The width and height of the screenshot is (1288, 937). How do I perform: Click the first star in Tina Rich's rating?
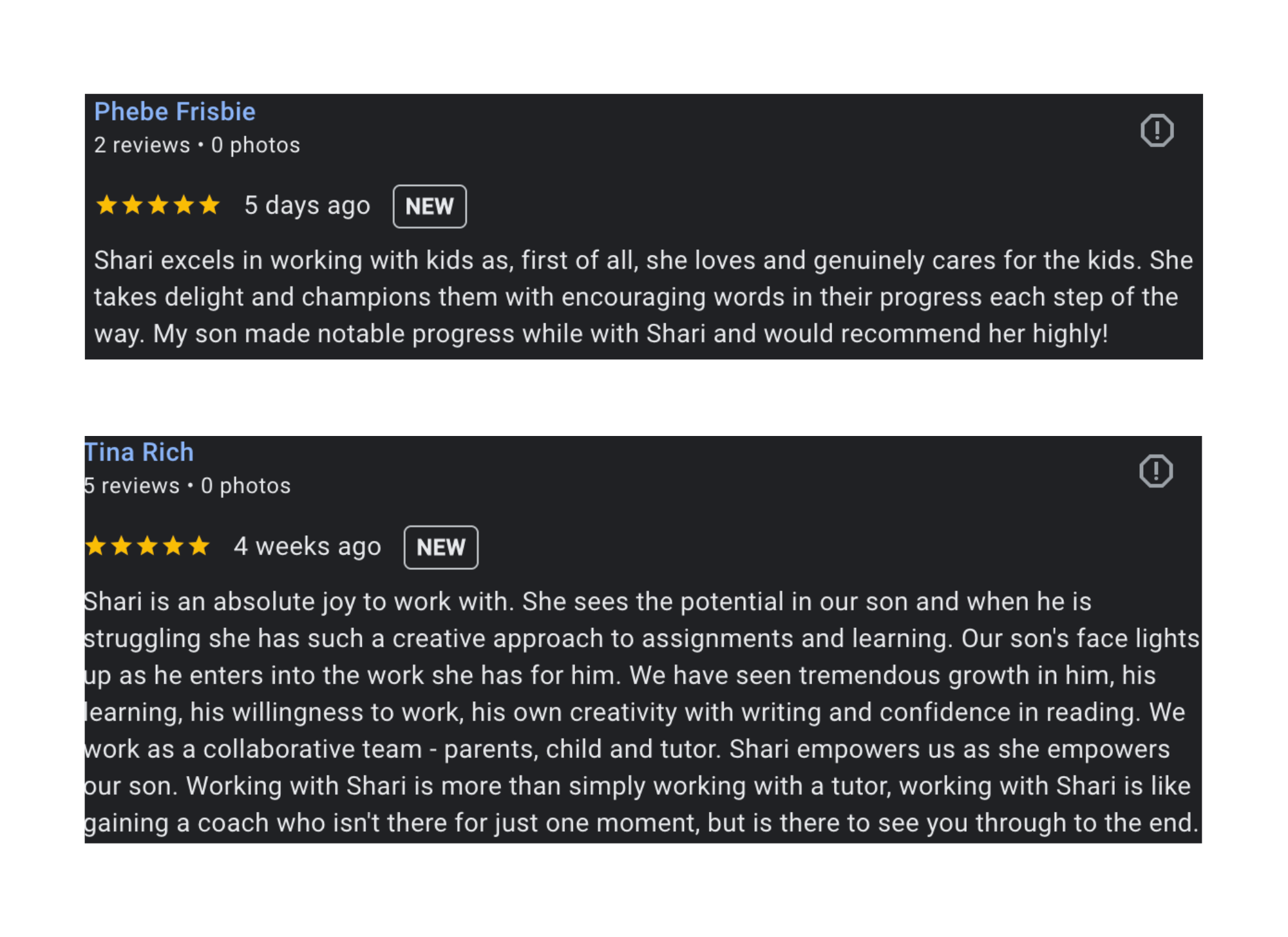coord(96,546)
